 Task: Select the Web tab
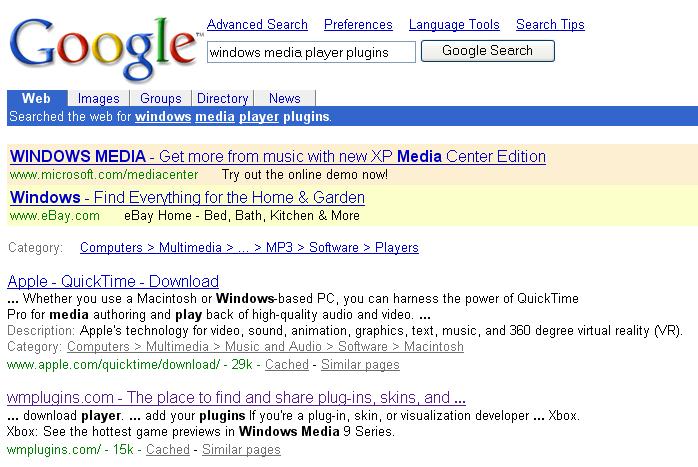coord(37,98)
